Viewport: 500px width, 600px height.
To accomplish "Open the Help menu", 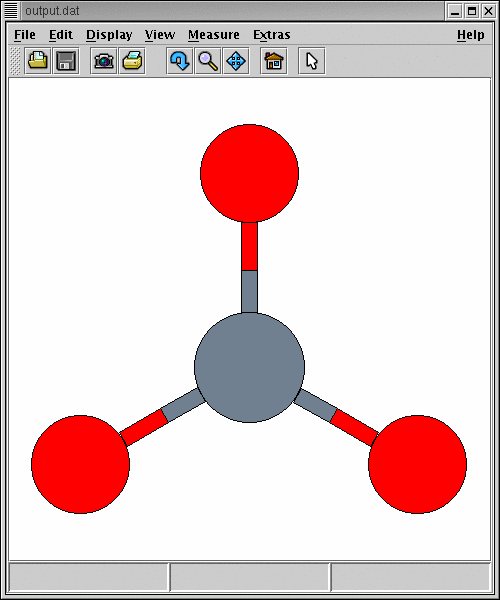I will 471,35.
